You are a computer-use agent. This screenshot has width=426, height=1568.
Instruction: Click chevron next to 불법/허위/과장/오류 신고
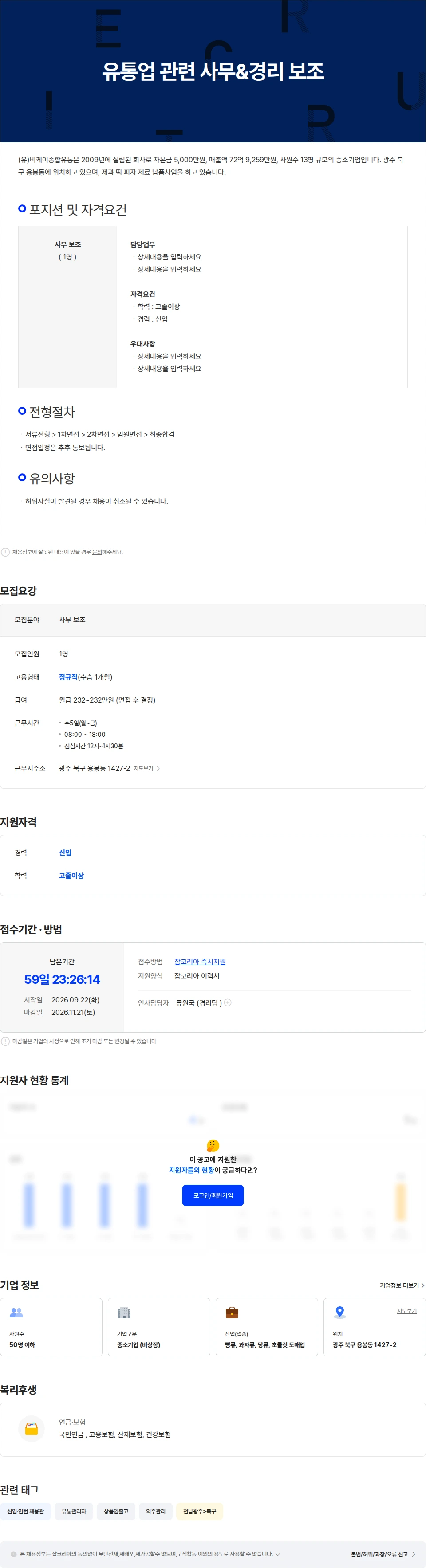(414, 1554)
